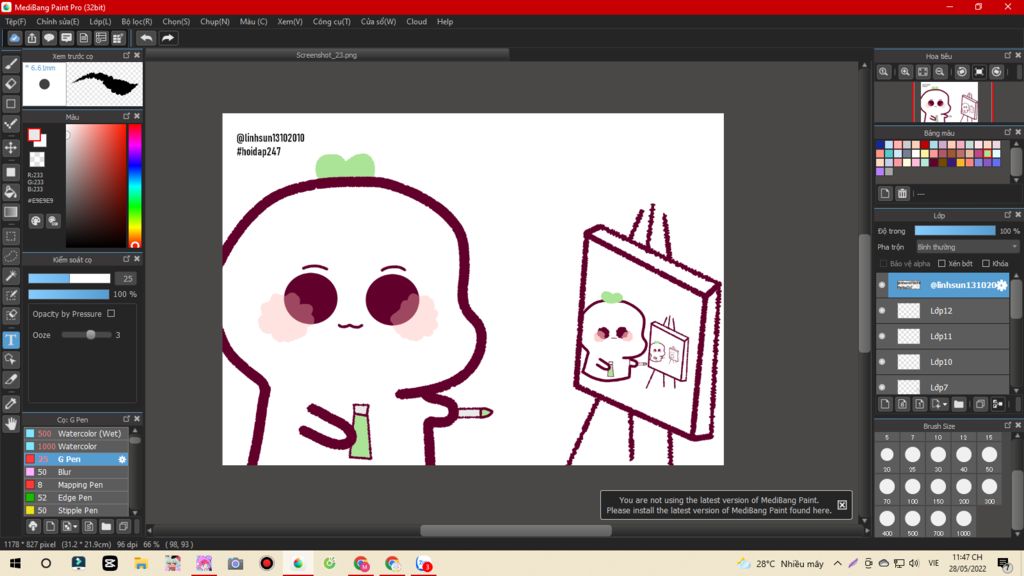Image resolution: width=1024 pixels, height=576 pixels.
Task: Click the navigator preview thumbnail
Action: tap(950, 102)
